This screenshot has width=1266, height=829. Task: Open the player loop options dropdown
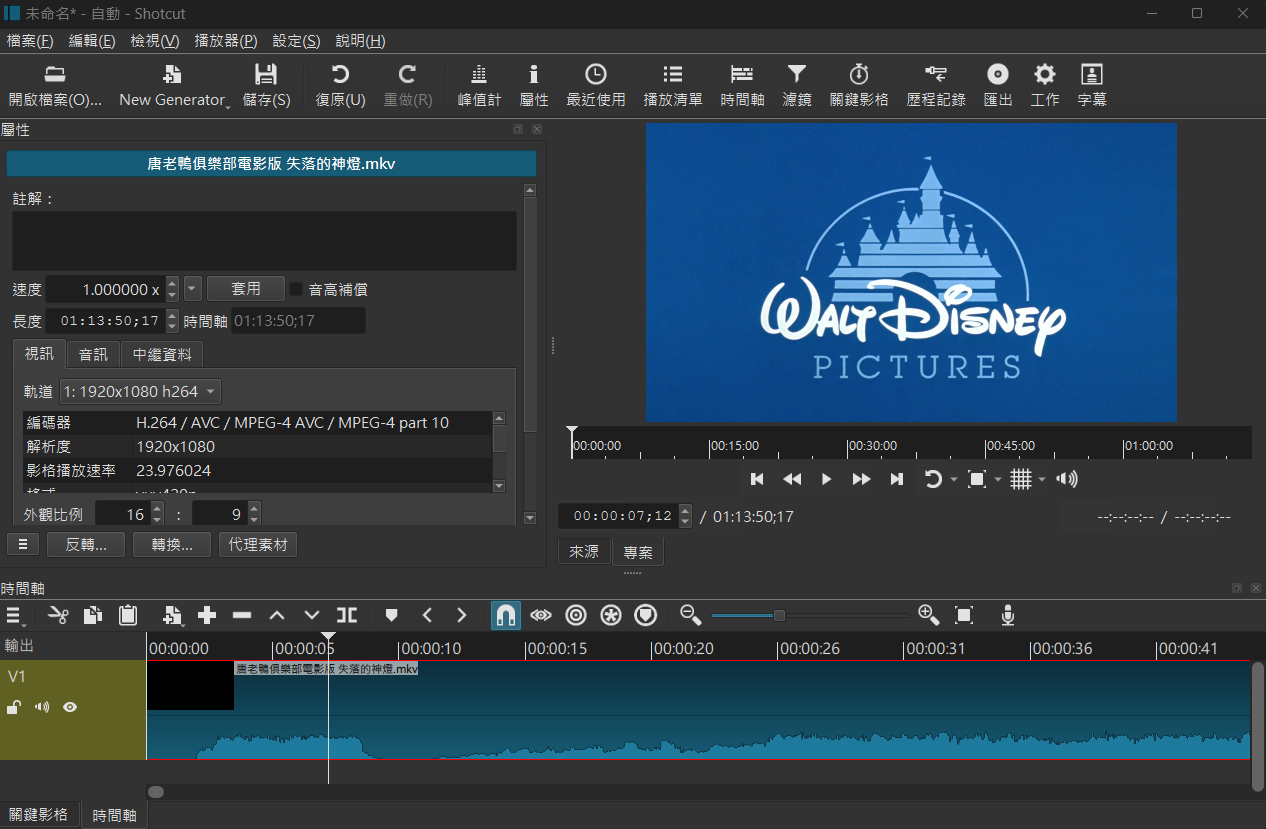point(954,480)
